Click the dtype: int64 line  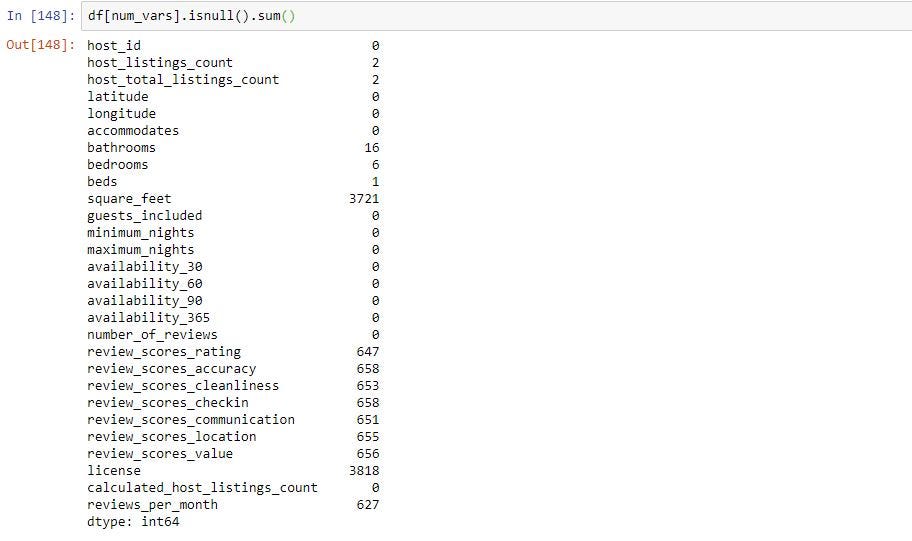133,522
